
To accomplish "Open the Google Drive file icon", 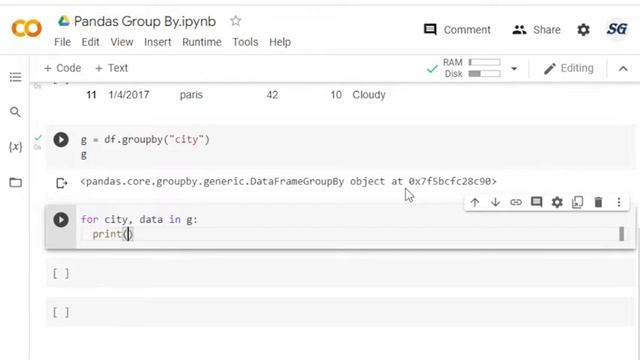I will click(x=64, y=21).
